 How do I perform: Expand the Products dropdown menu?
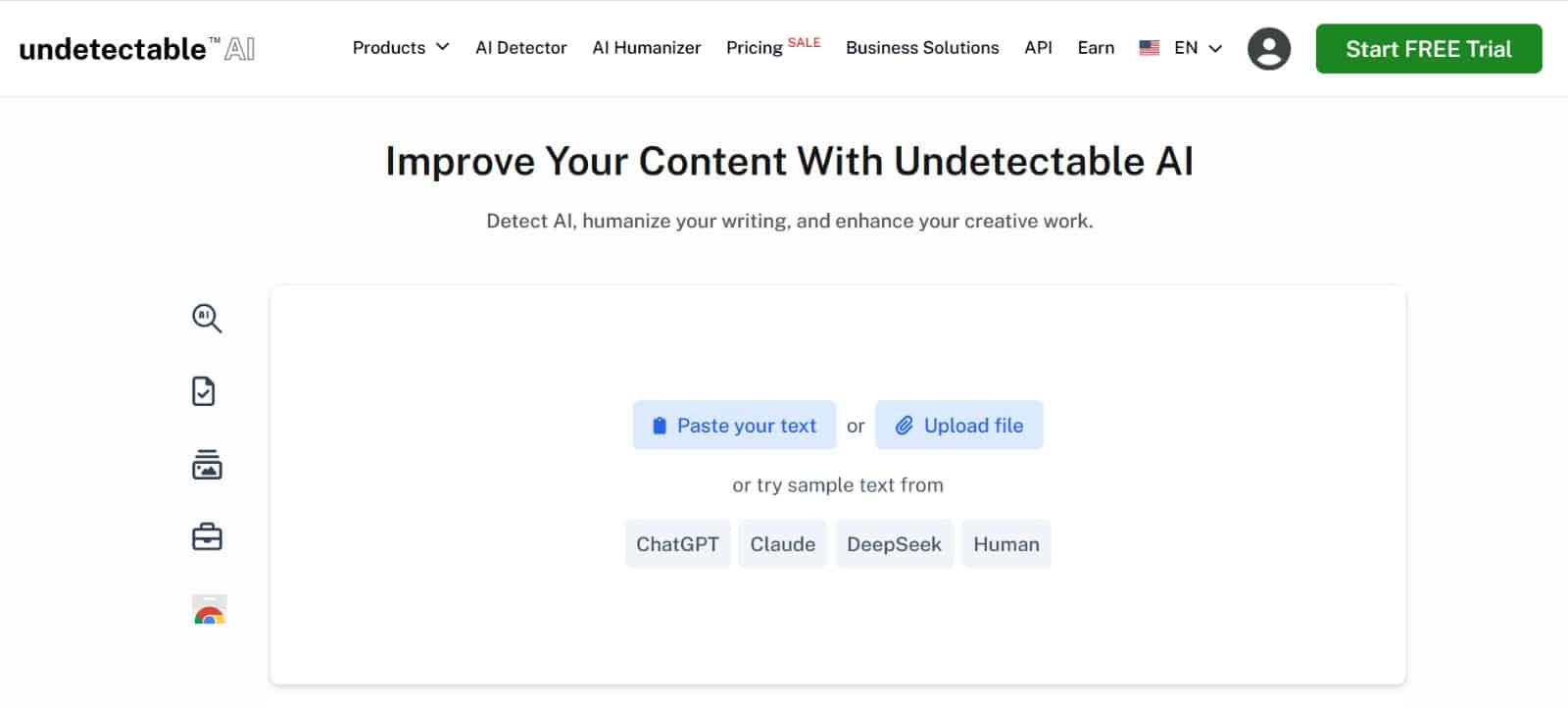tap(401, 47)
